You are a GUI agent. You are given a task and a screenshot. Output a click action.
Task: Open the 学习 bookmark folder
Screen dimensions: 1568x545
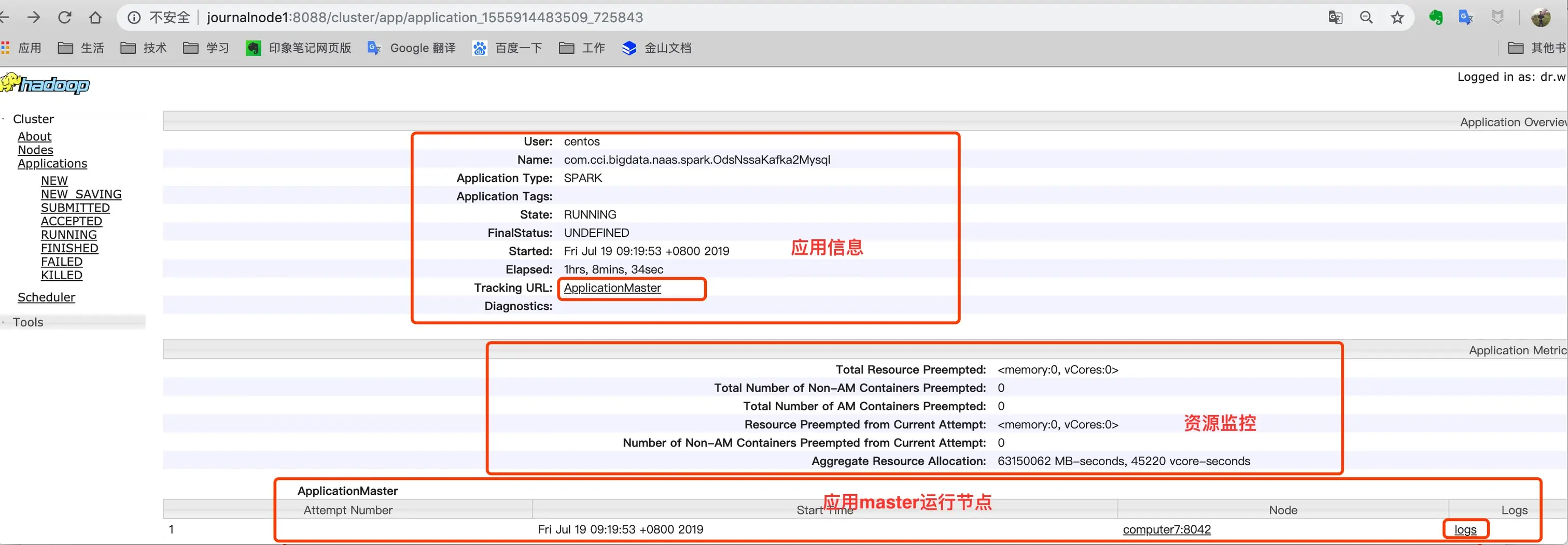(x=206, y=48)
